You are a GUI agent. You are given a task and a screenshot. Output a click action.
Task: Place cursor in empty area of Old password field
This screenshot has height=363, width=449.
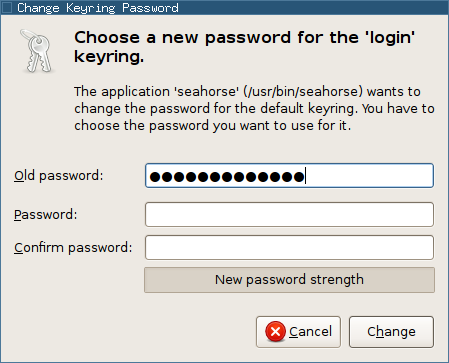pos(369,175)
